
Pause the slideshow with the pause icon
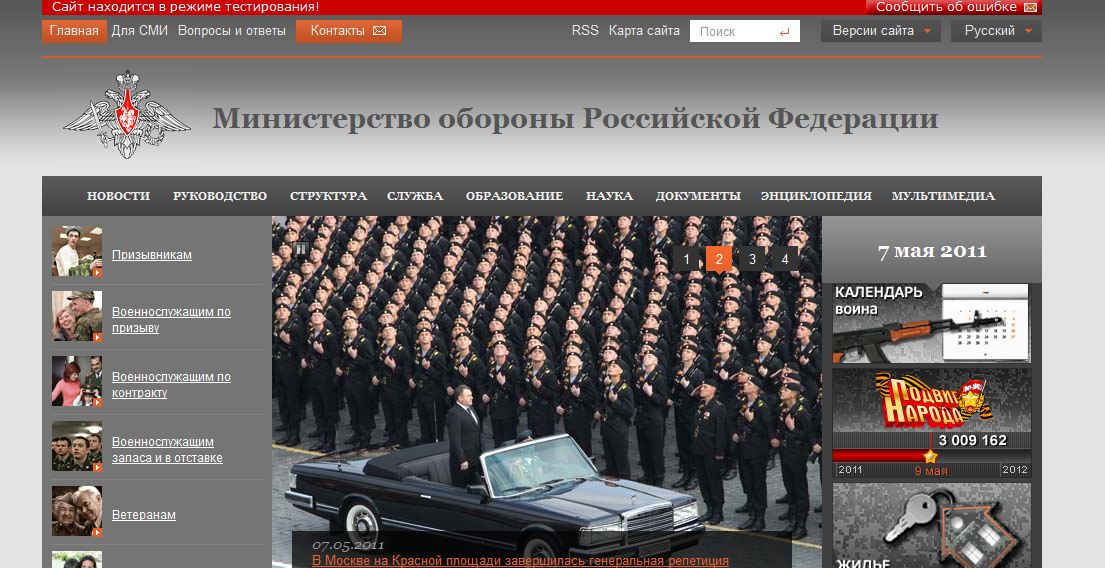(x=302, y=249)
